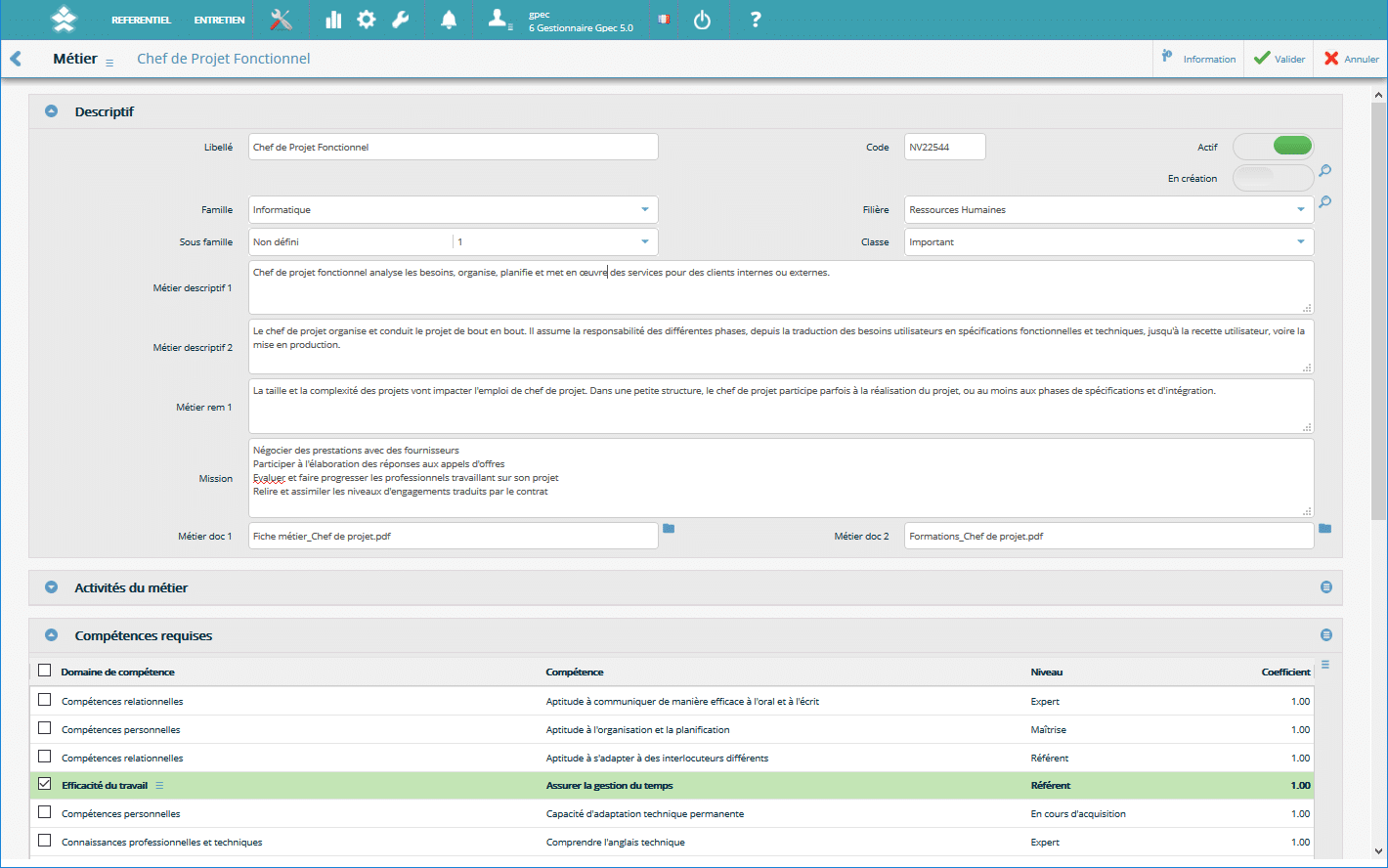
Task: Click the Métier doc 2 file field
Action: click(1109, 536)
